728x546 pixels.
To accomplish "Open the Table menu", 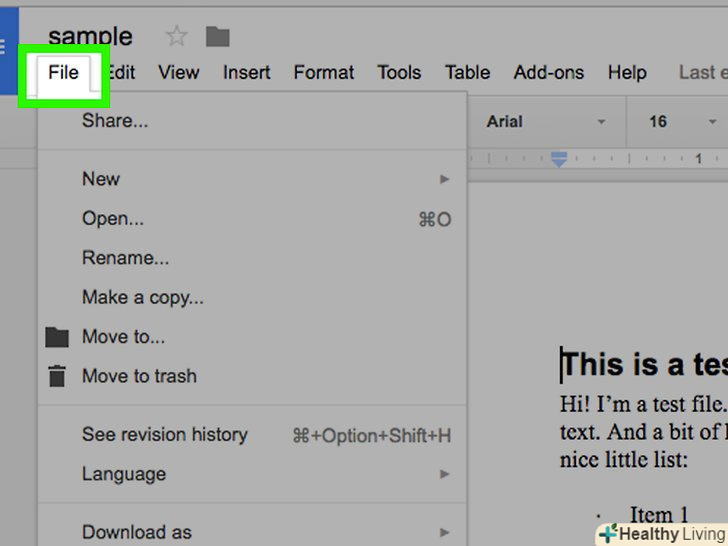I will (468, 72).
